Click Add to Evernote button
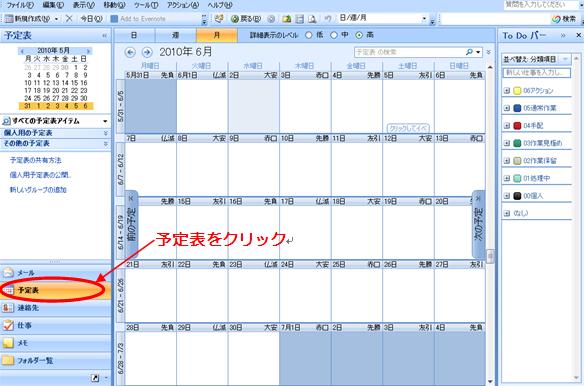This screenshot has height=386, width=584. click(x=138, y=19)
